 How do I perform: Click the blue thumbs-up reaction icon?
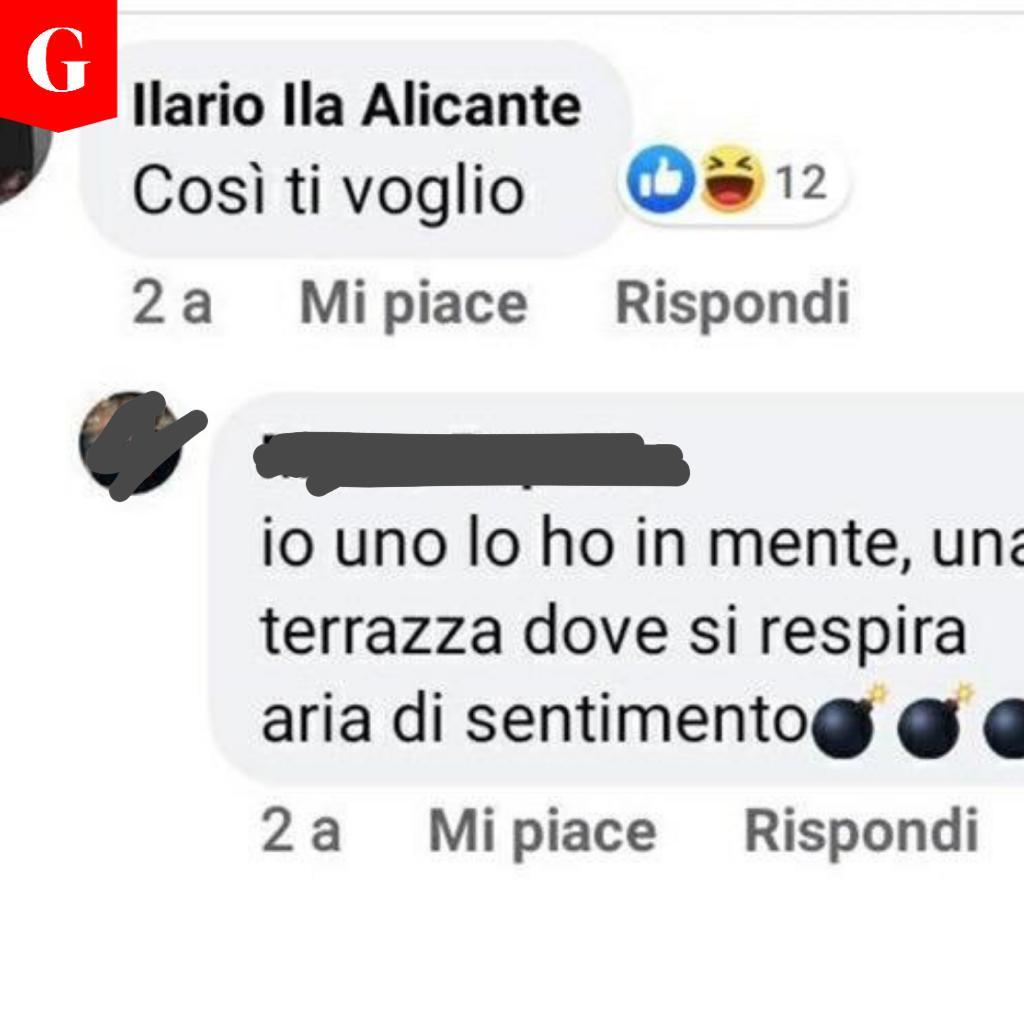click(x=661, y=180)
